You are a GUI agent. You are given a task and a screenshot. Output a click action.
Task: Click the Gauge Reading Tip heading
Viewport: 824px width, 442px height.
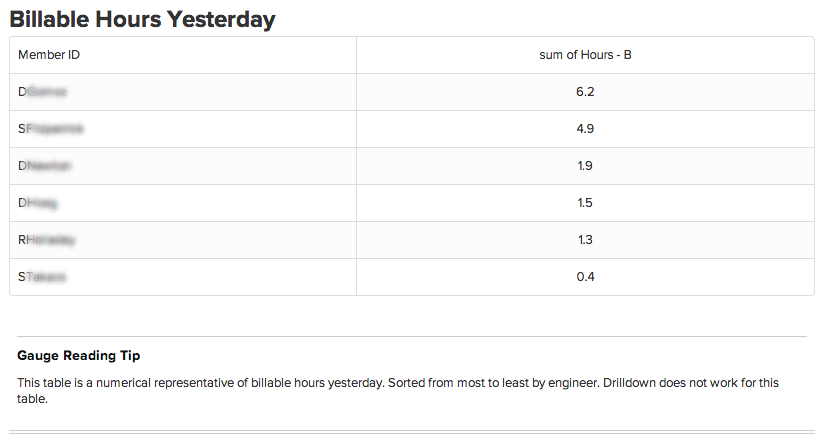point(79,356)
